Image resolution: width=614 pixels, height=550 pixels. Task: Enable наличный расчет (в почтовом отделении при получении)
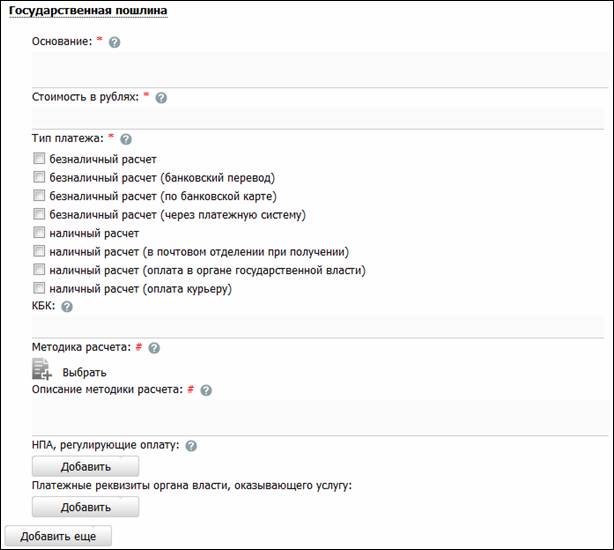(x=39, y=251)
